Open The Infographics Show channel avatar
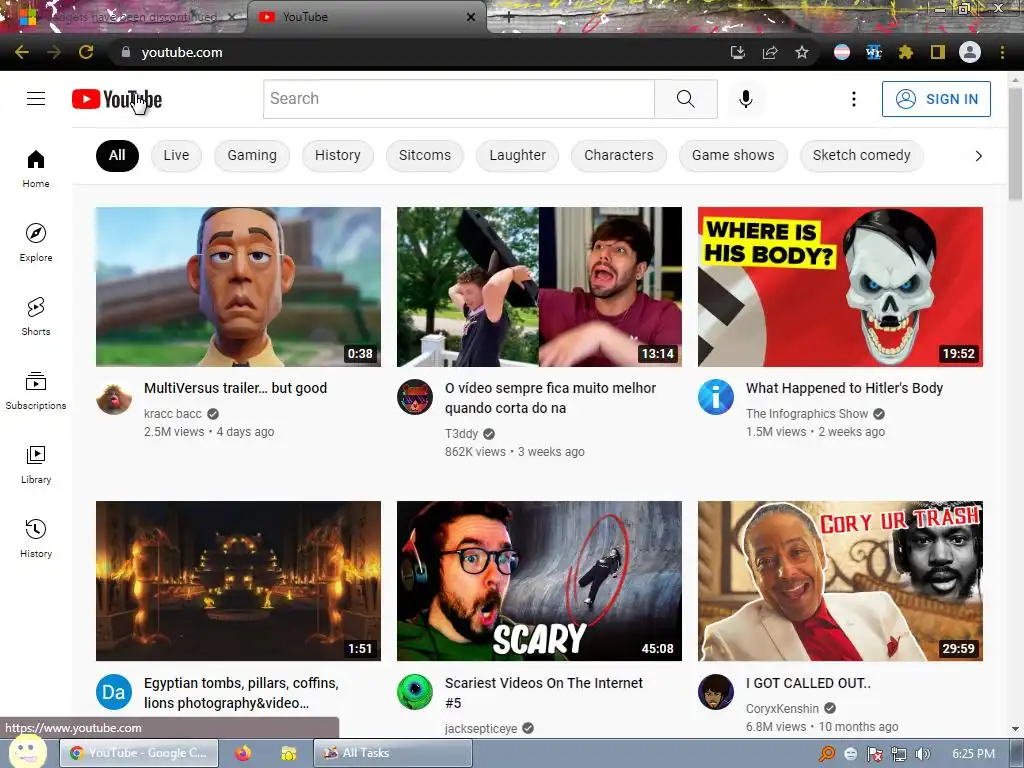Viewport: 1024px width, 768px height. 716,397
